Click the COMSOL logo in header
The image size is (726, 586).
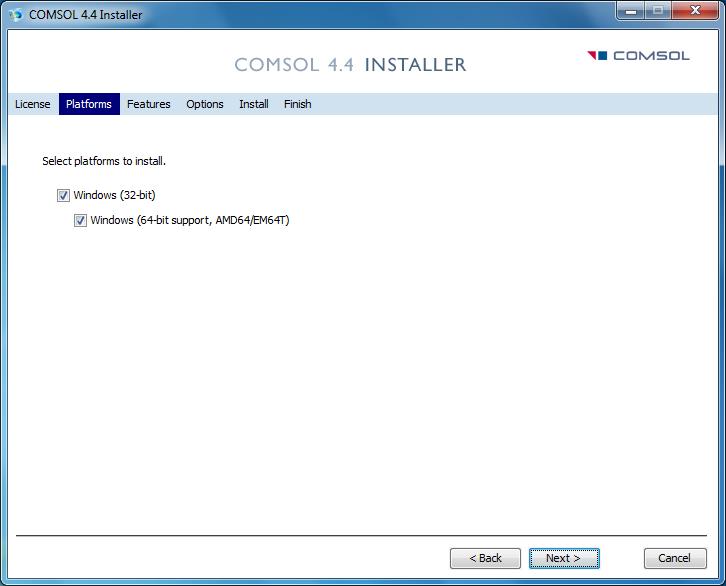pos(638,56)
